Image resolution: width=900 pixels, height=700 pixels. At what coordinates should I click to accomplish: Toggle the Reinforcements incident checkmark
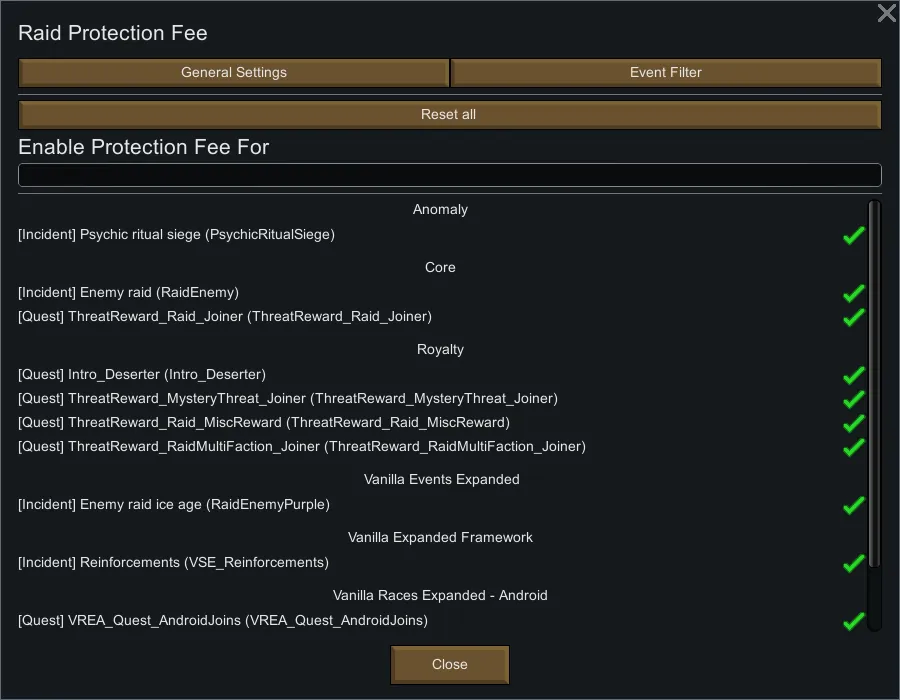[x=853, y=563]
